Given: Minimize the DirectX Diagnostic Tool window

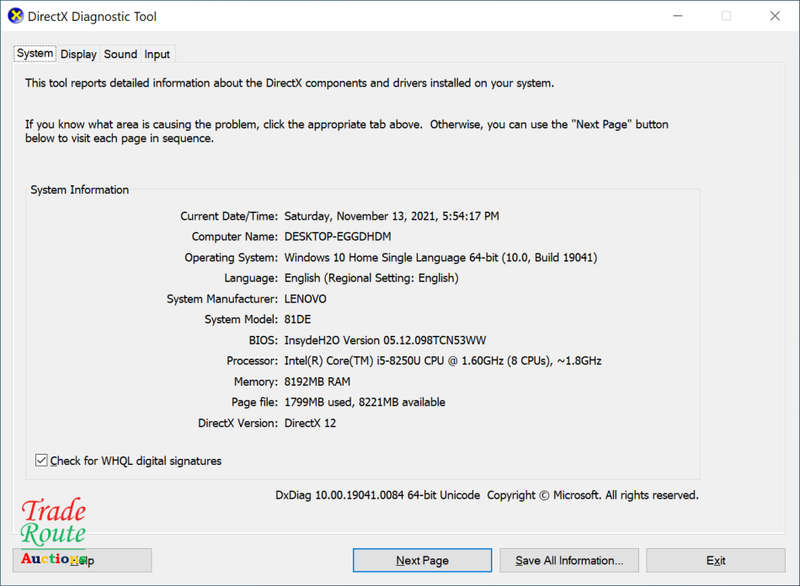Looking at the screenshot, I should (x=678, y=16).
